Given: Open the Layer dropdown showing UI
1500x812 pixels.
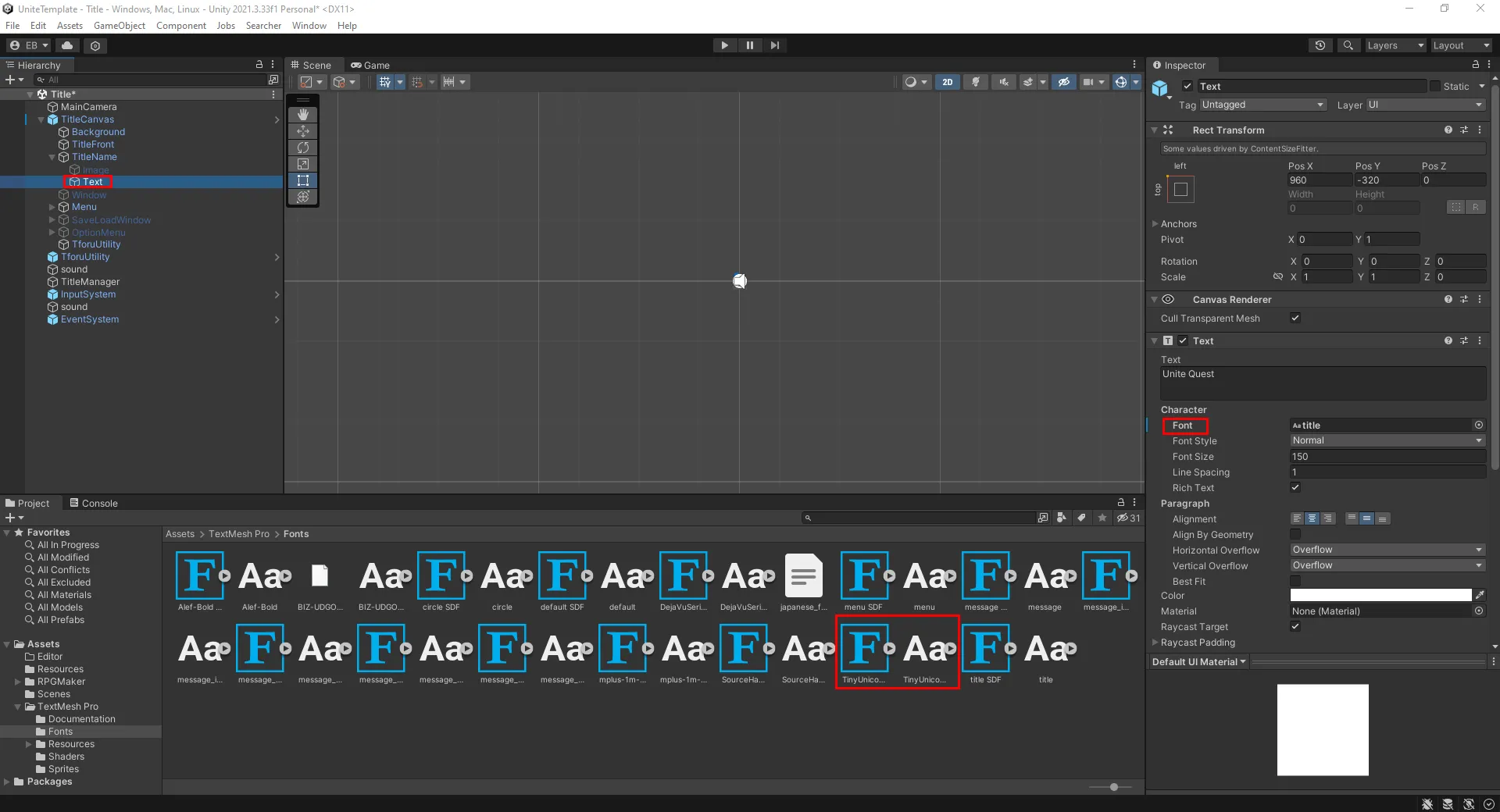Looking at the screenshot, I should 1426,105.
